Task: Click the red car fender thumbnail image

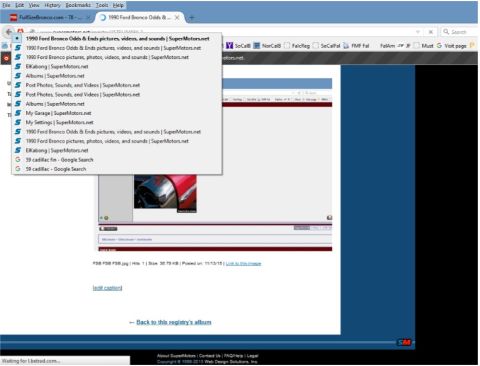Action: click(x=165, y=193)
